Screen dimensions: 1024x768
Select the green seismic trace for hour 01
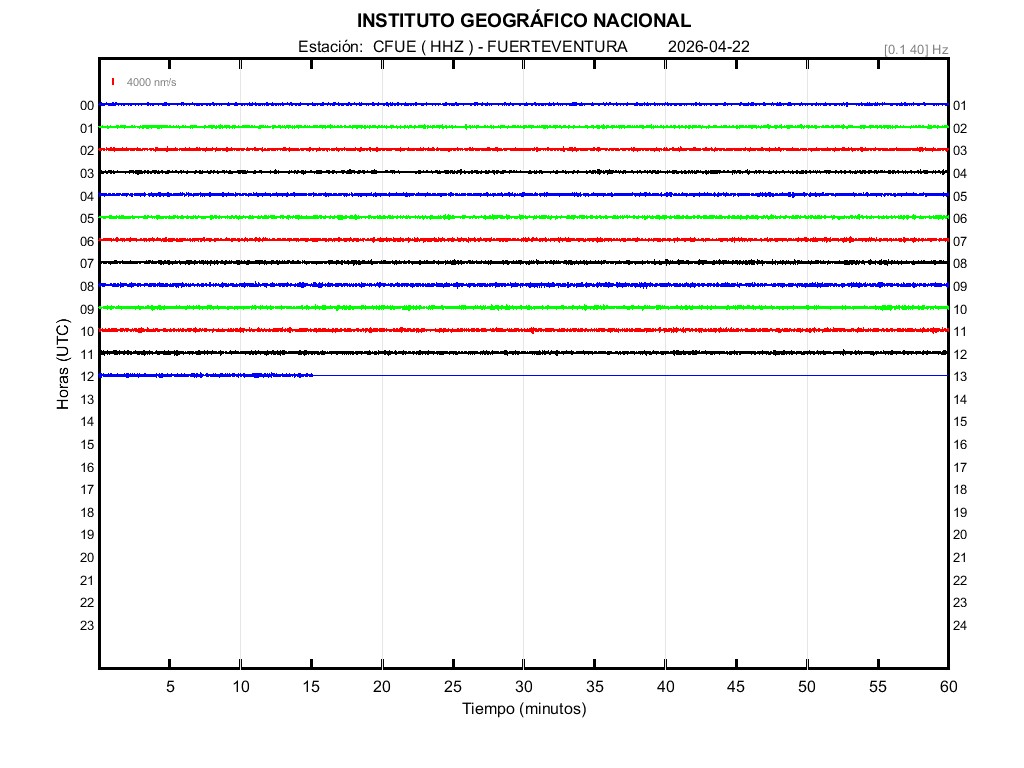[x=523, y=127]
